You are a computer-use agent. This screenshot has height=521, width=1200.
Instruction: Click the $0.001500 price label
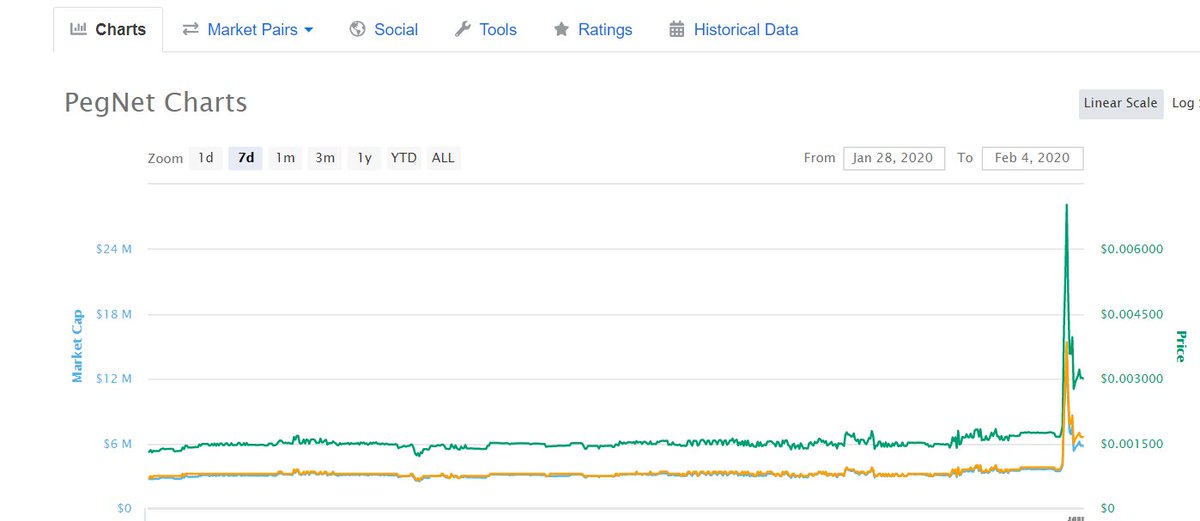(x=1131, y=443)
